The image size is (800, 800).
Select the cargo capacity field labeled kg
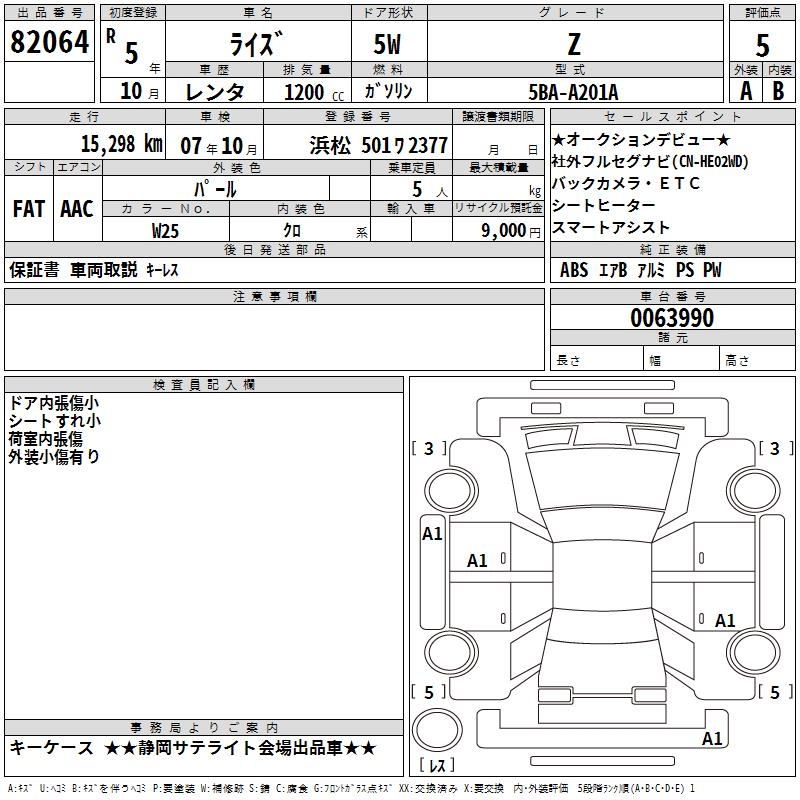(x=498, y=188)
